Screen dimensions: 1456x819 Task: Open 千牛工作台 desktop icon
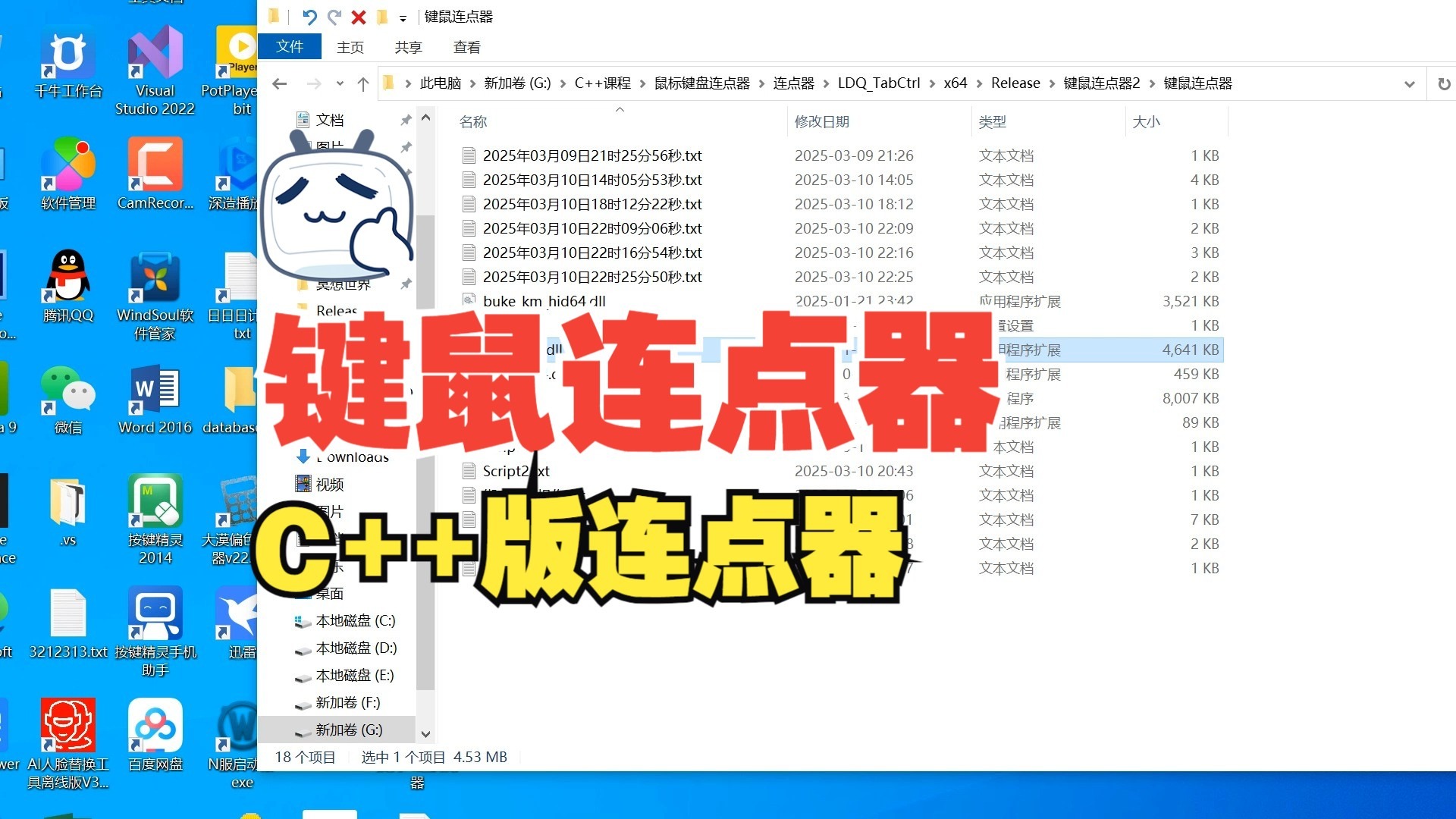[68, 64]
